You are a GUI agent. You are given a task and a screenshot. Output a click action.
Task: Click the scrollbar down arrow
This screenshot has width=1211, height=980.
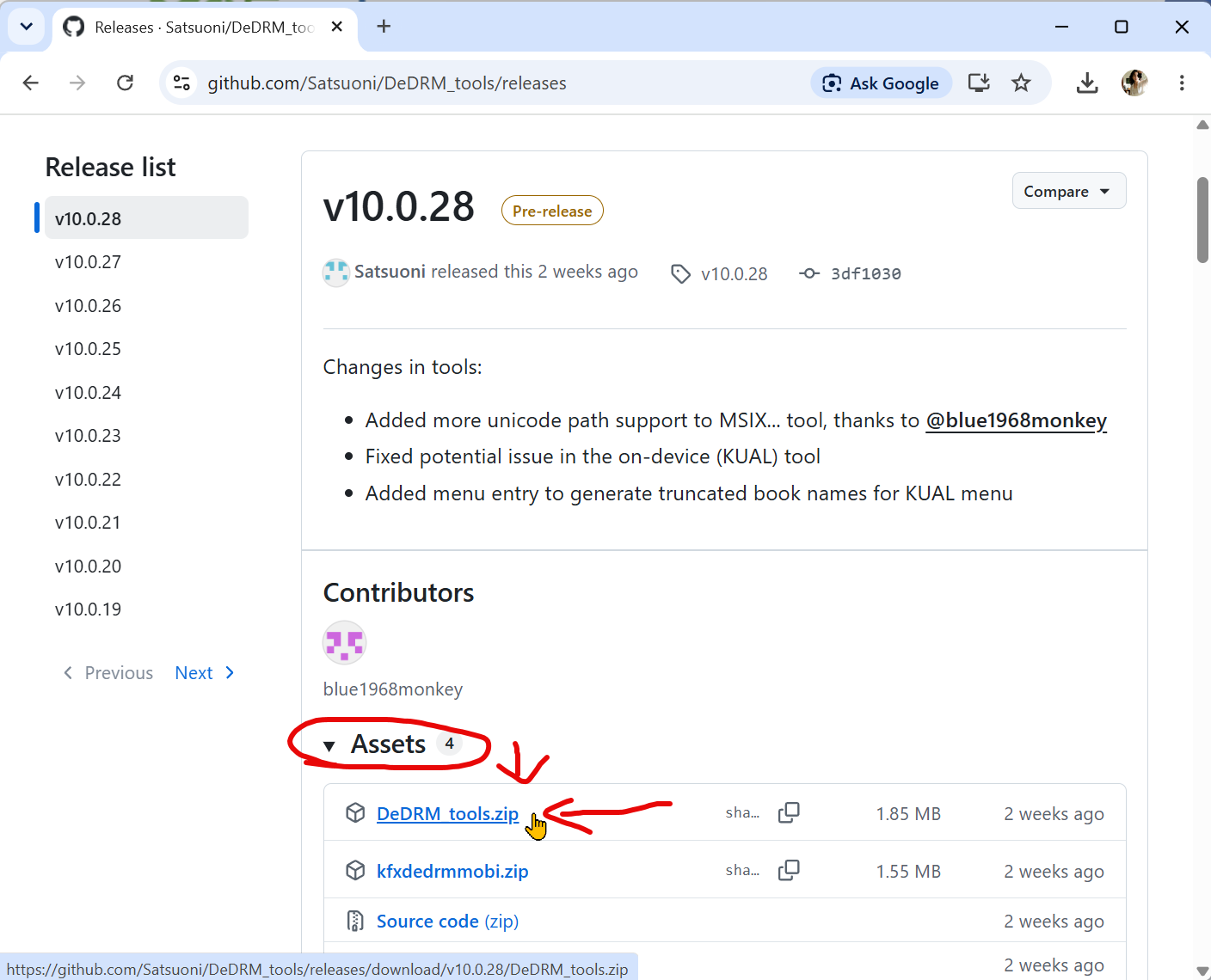(1202, 971)
